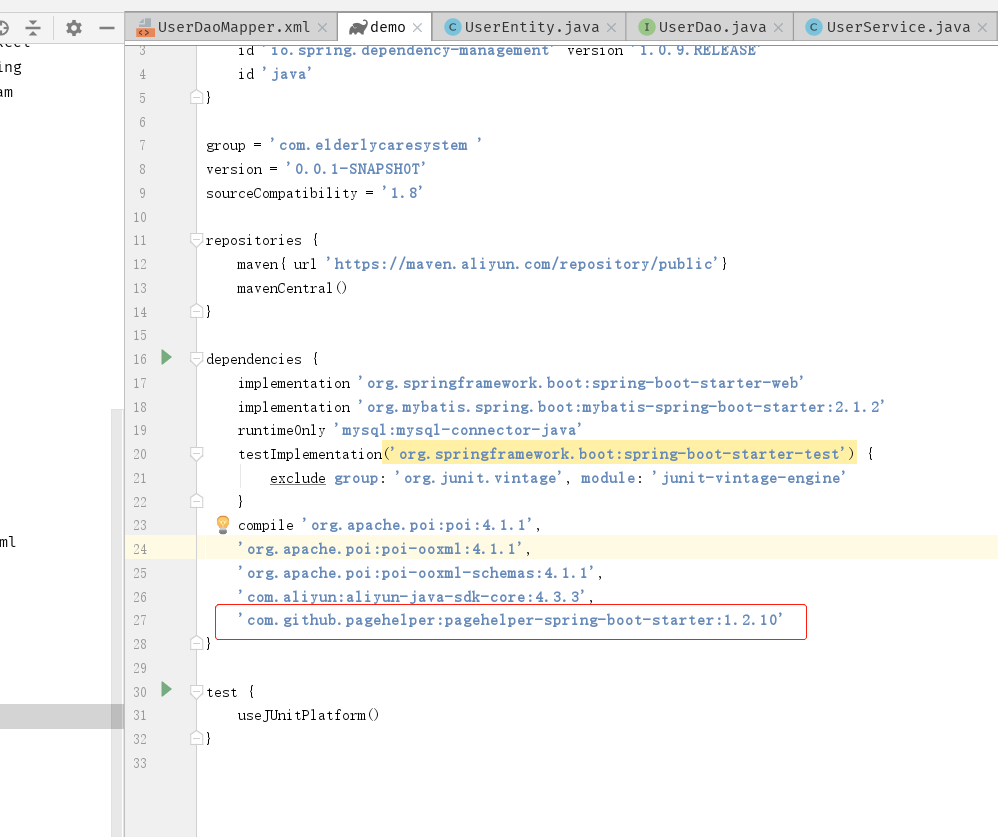Click line number 16 in the gutter
The width and height of the screenshot is (998, 837).
pos(140,359)
